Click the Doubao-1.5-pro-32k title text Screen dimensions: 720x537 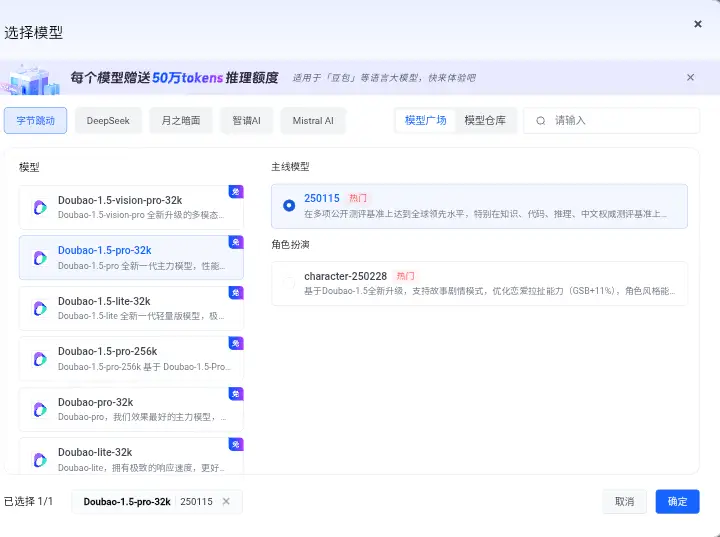coord(105,250)
